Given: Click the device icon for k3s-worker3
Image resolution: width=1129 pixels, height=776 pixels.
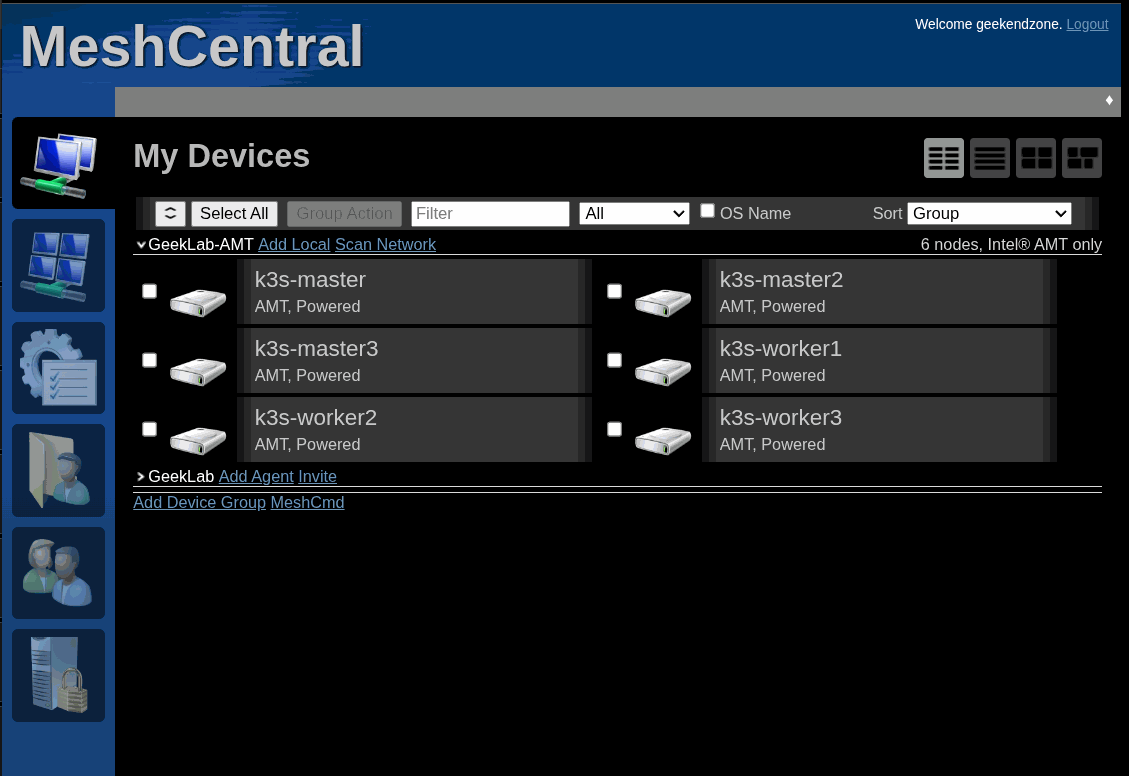Looking at the screenshot, I should tap(663, 440).
